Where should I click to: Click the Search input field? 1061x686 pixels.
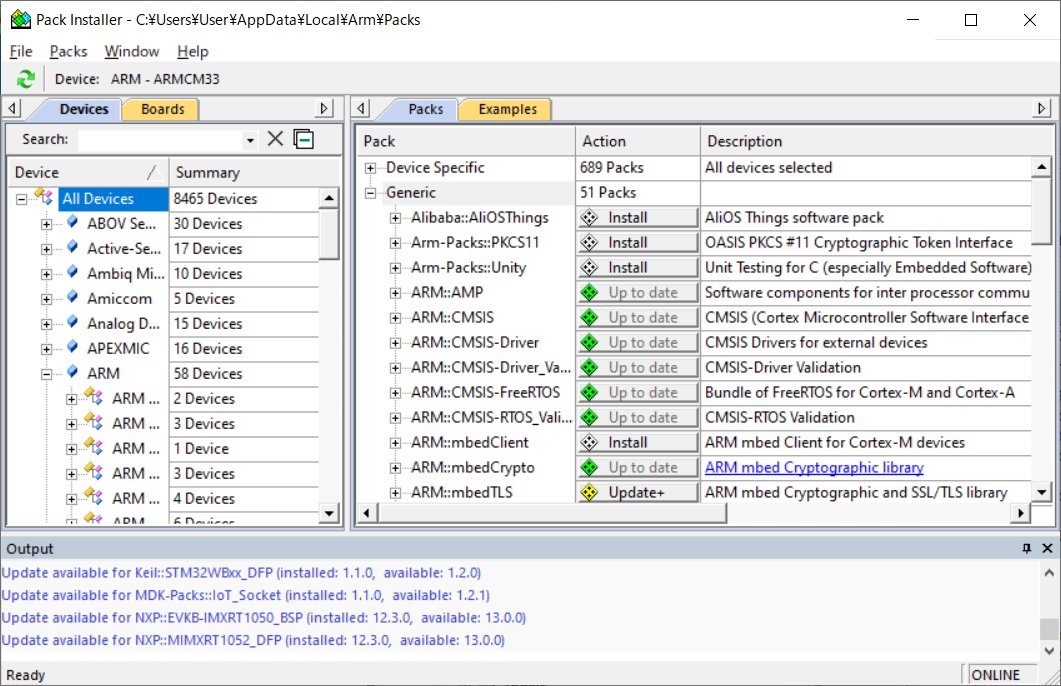coord(161,140)
